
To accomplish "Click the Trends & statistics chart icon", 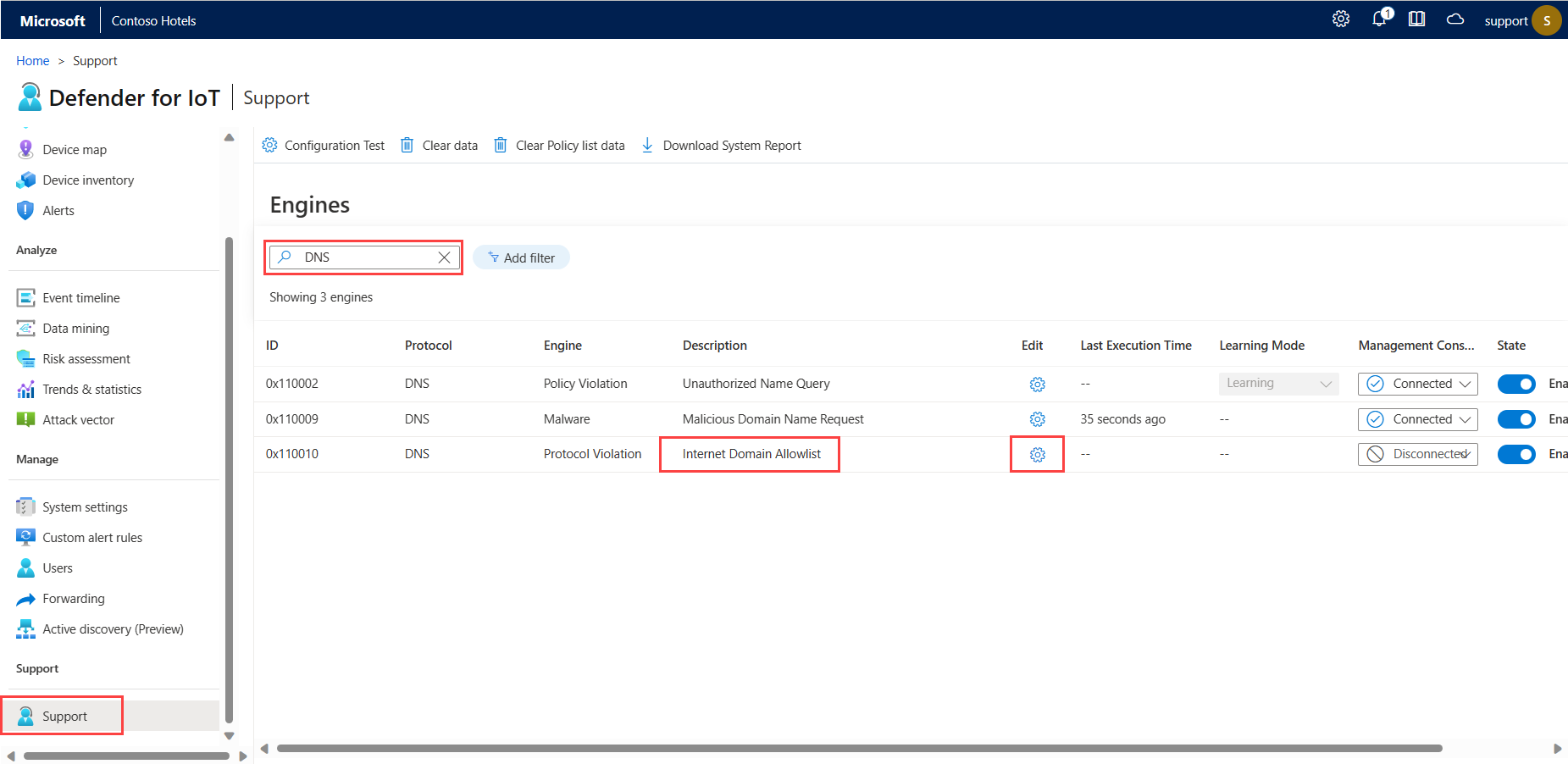I will (25, 389).
